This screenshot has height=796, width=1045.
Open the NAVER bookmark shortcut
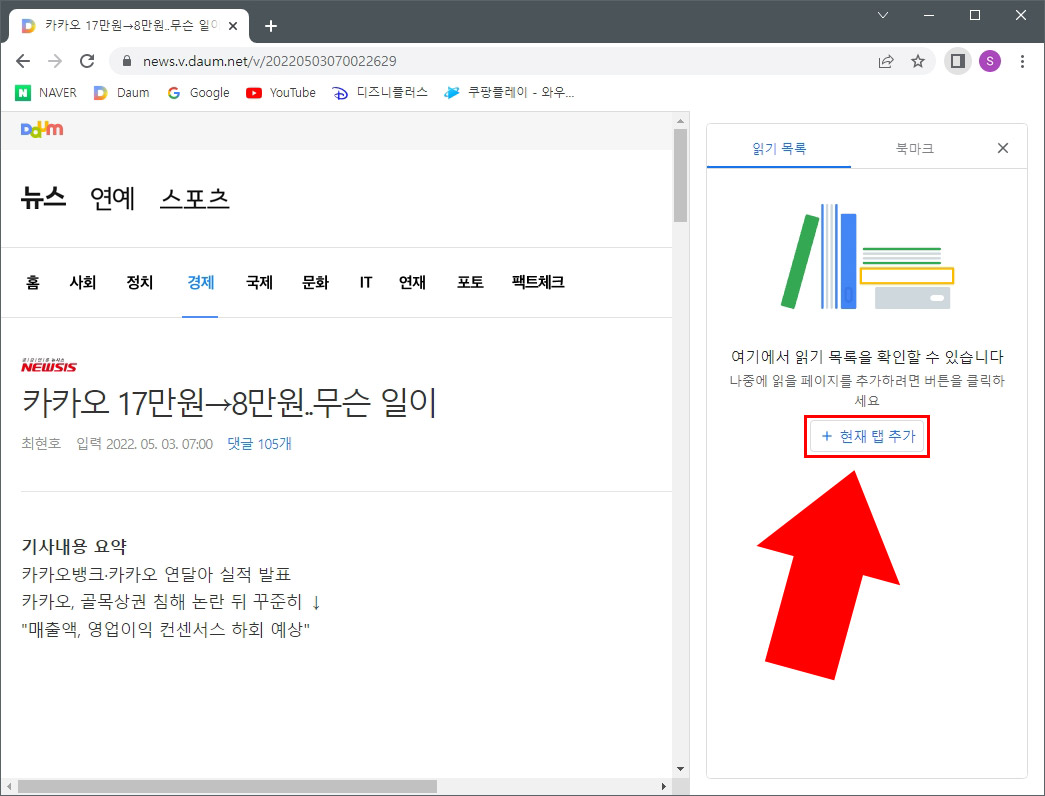pyautogui.click(x=46, y=92)
